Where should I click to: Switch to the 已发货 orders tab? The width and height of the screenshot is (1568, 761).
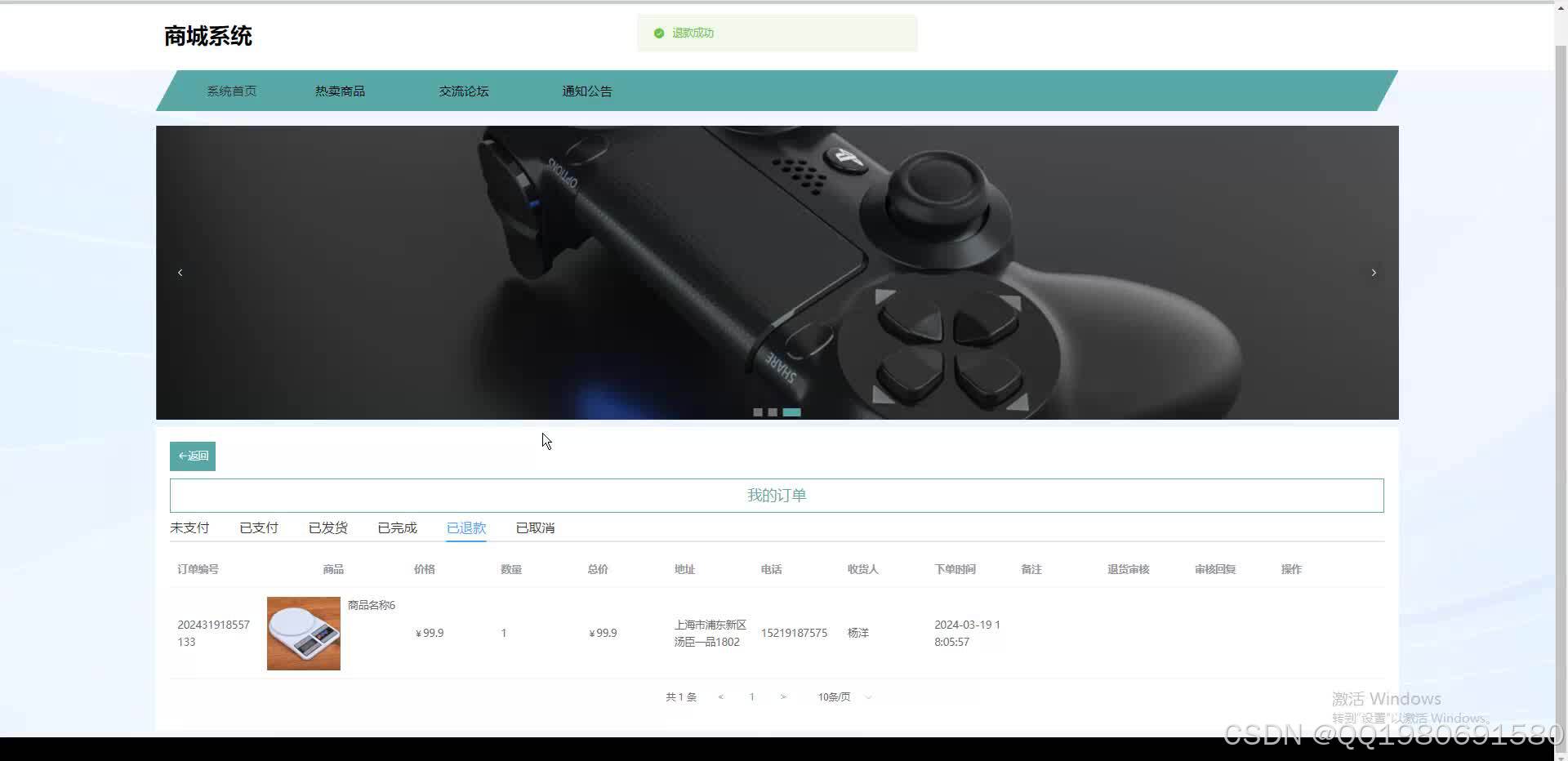pyautogui.click(x=328, y=528)
